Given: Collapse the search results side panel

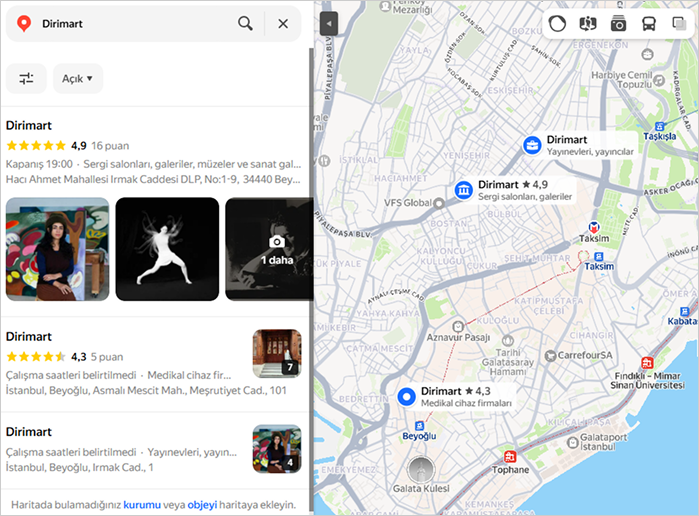Looking at the screenshot, I should 329,24.
